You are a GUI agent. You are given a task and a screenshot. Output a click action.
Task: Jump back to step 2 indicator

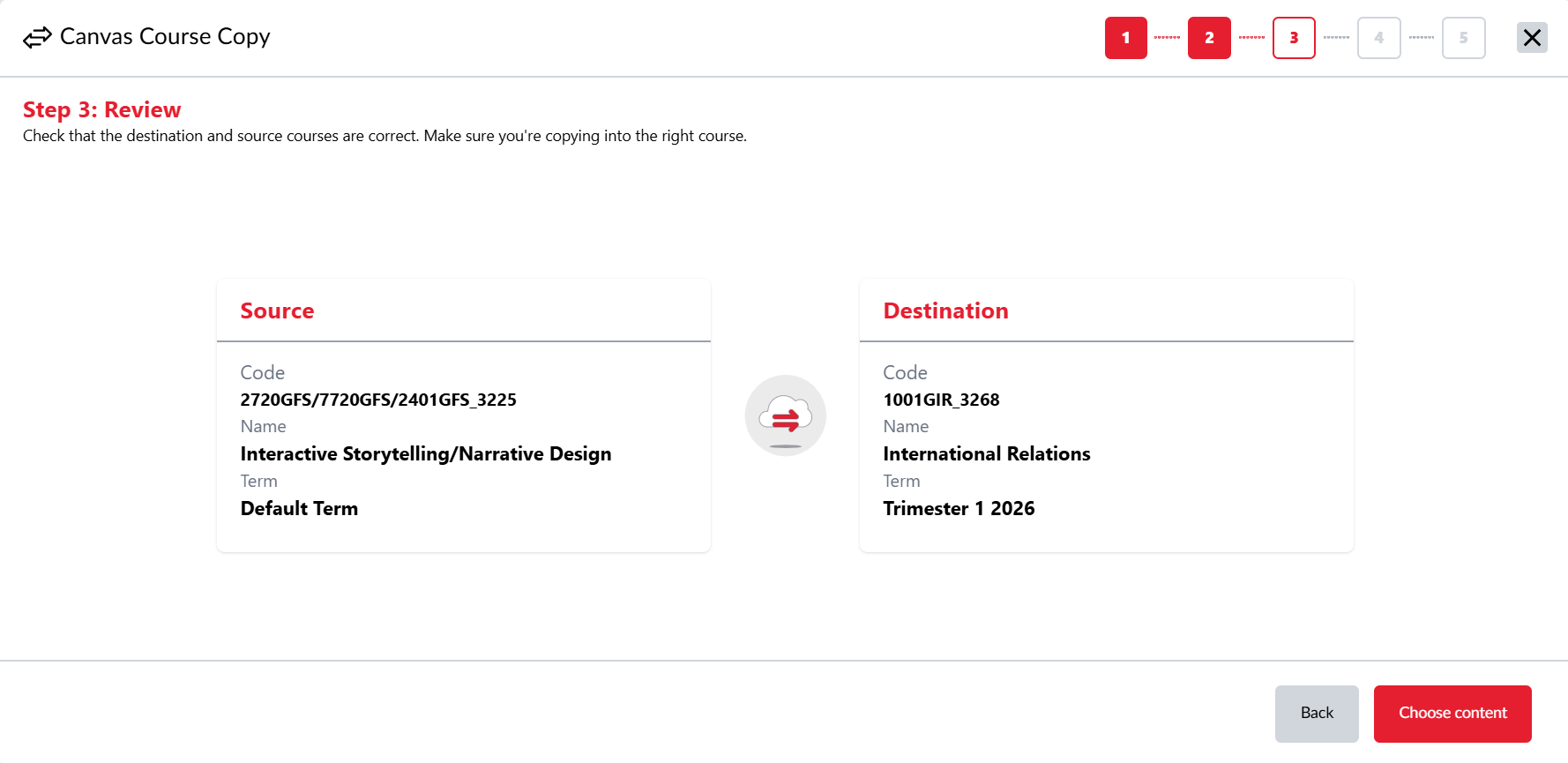[x=1209, y=38]
